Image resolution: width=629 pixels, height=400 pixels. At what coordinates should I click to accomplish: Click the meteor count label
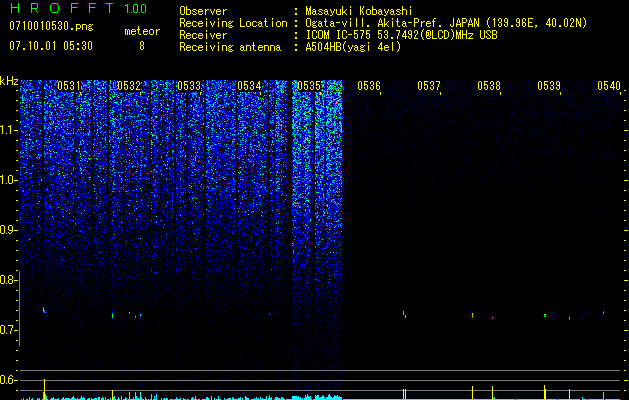coord(142,31)
